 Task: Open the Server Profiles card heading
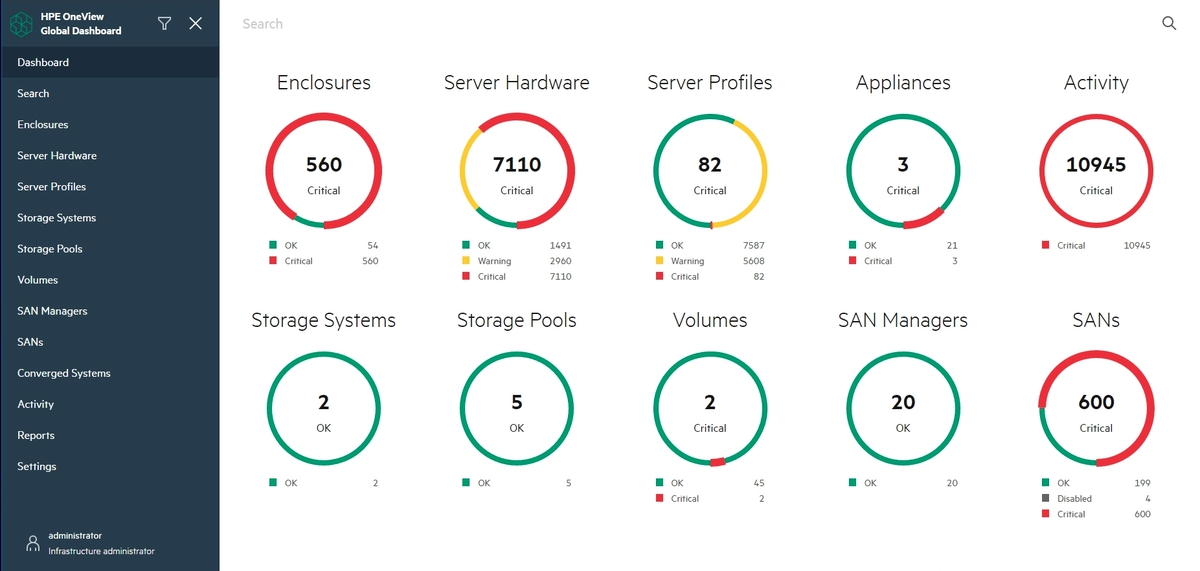(x=710, y=83)
